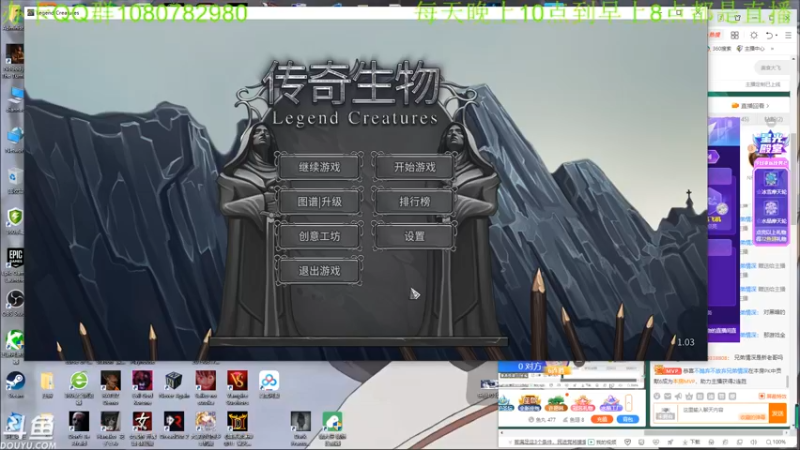
Task: Click 退出游戏 to quit the game
Action: pos(319,271)
